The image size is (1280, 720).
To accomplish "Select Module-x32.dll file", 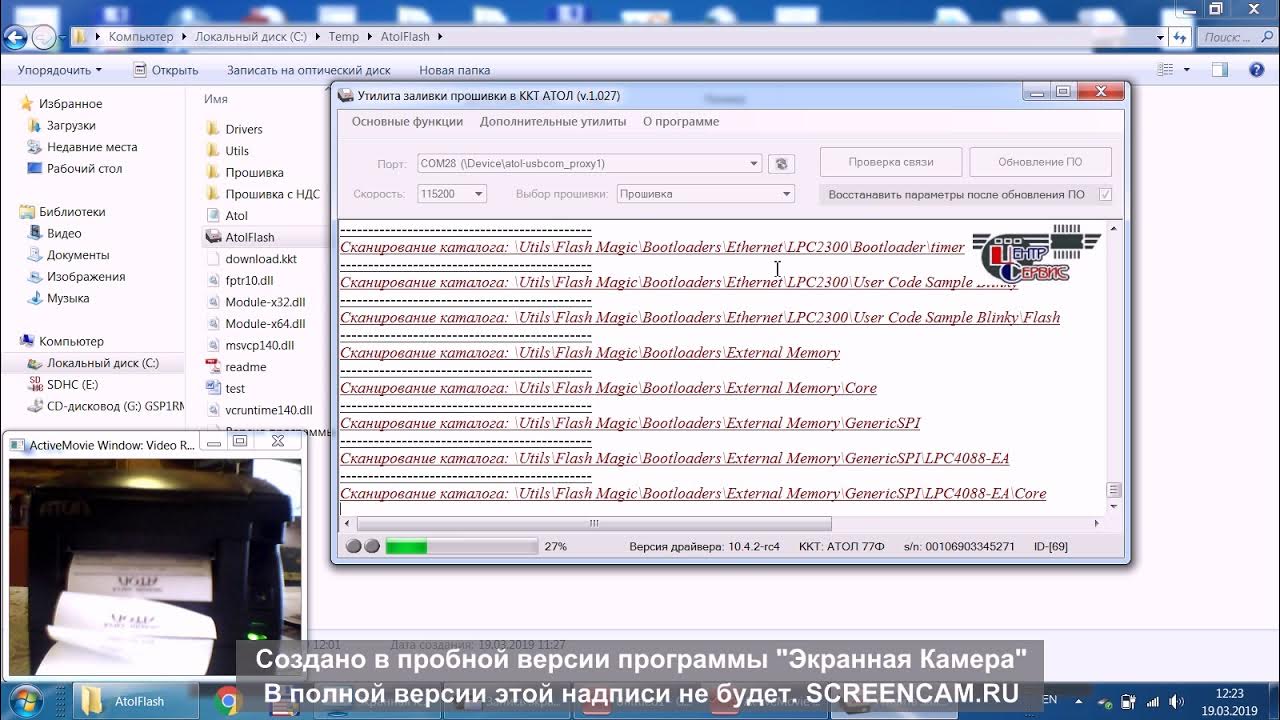I will pyautogui.click(x=265, y=302).
